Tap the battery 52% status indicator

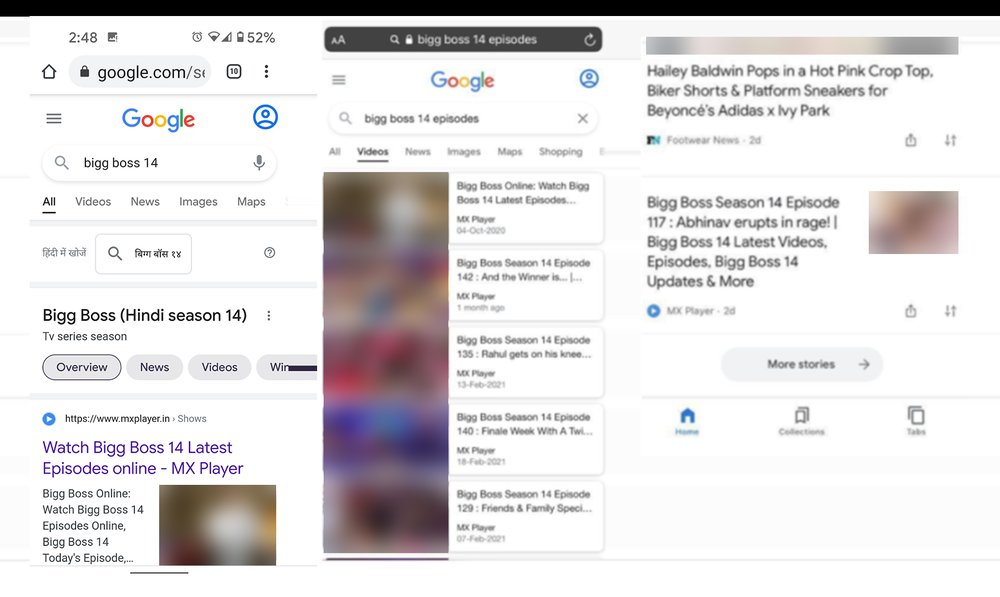(255, 38)
